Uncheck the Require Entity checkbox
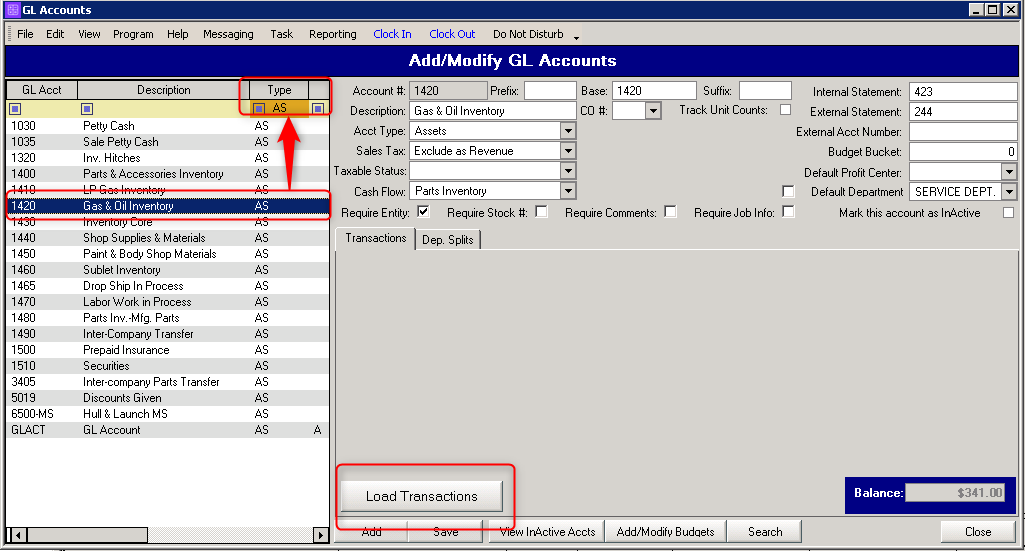Viewport: 1025px width, 551px height. tap(423, 212)
